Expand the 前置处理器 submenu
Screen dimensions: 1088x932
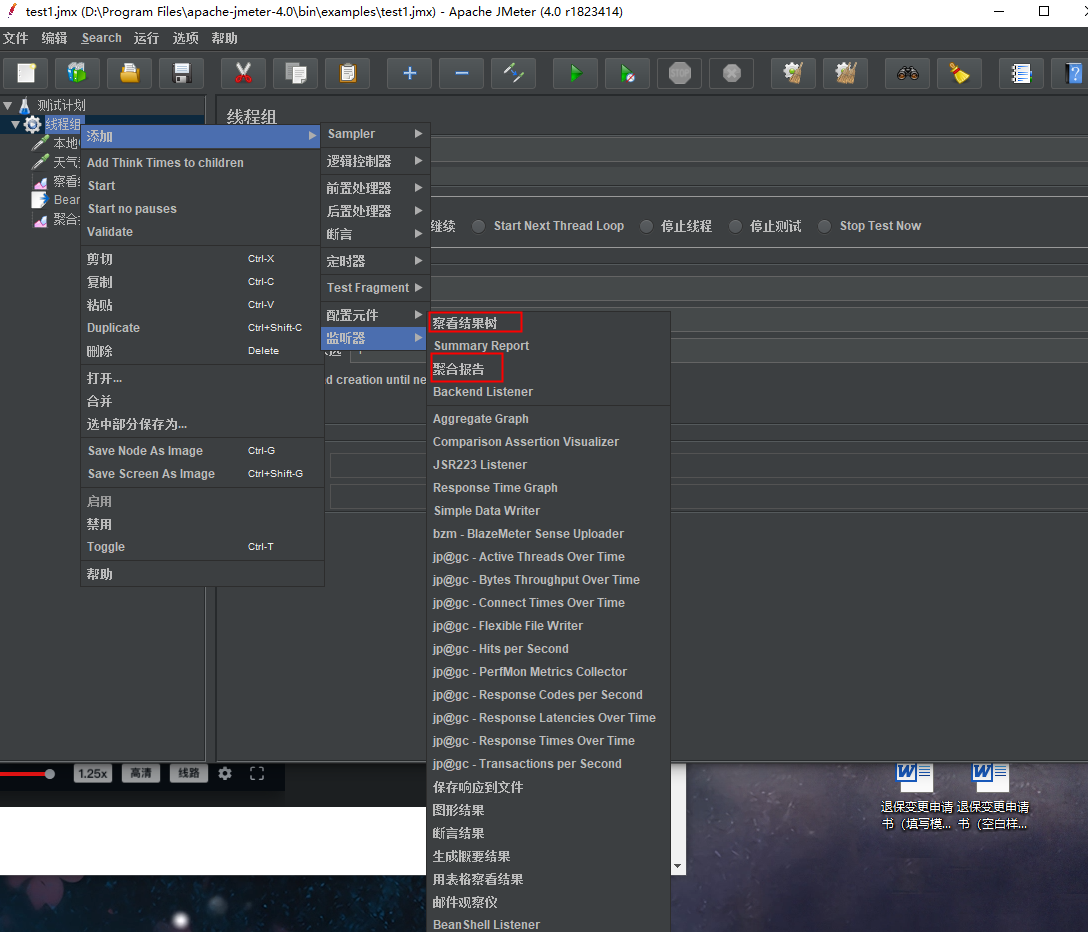click(375, 188)
